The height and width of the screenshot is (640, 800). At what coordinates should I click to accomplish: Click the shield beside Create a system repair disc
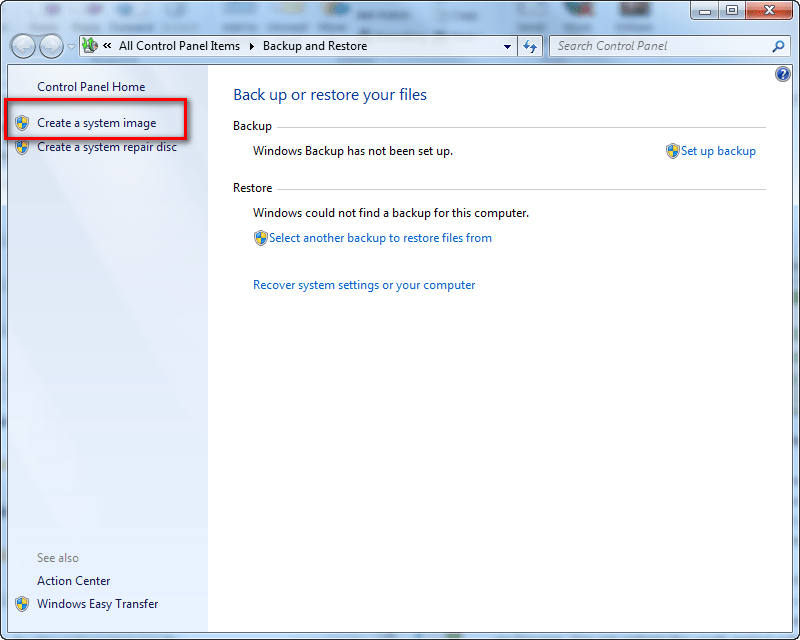[22, 147]
